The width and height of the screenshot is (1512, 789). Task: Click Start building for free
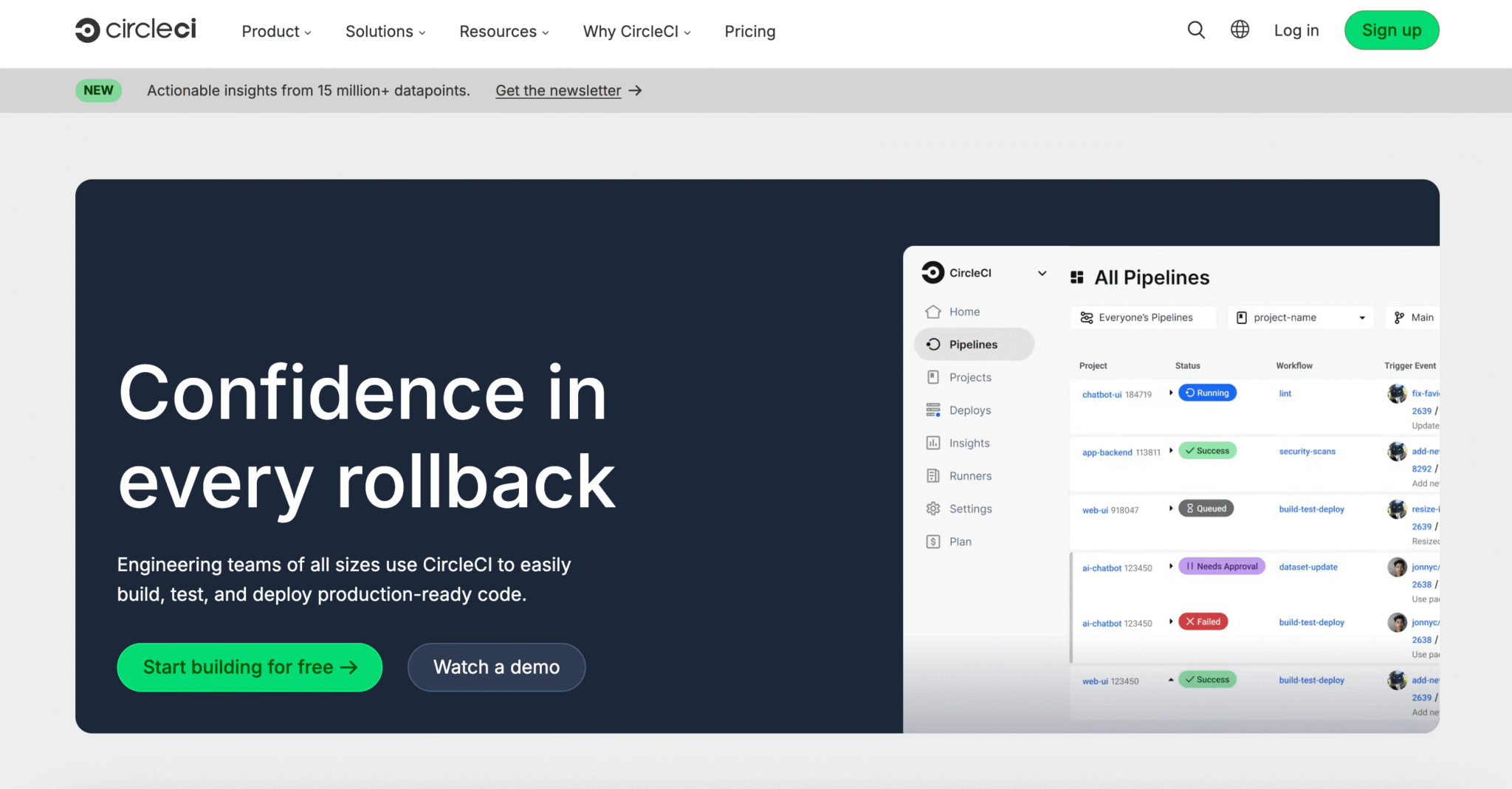pyautogui.click(x=250, y=667)
